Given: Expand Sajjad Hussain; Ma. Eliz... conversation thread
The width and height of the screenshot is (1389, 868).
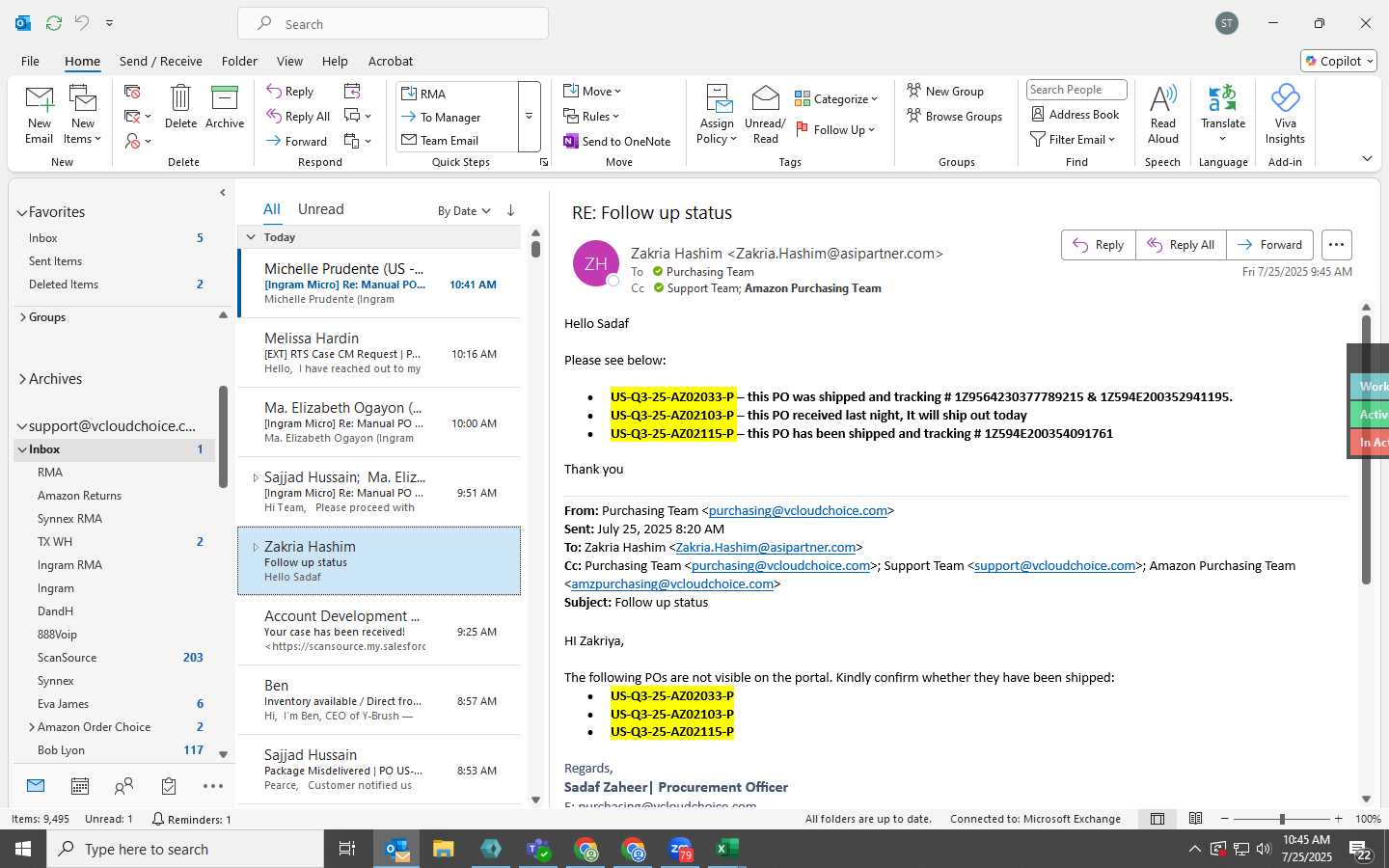Looking at the screenshot, I should point(256,477).
